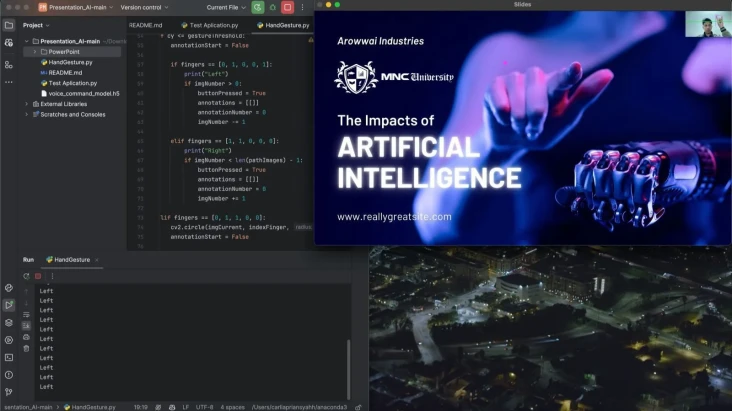
Task: Stop the running HandGesture script in top toolbar
Action: tap(288, 7)
